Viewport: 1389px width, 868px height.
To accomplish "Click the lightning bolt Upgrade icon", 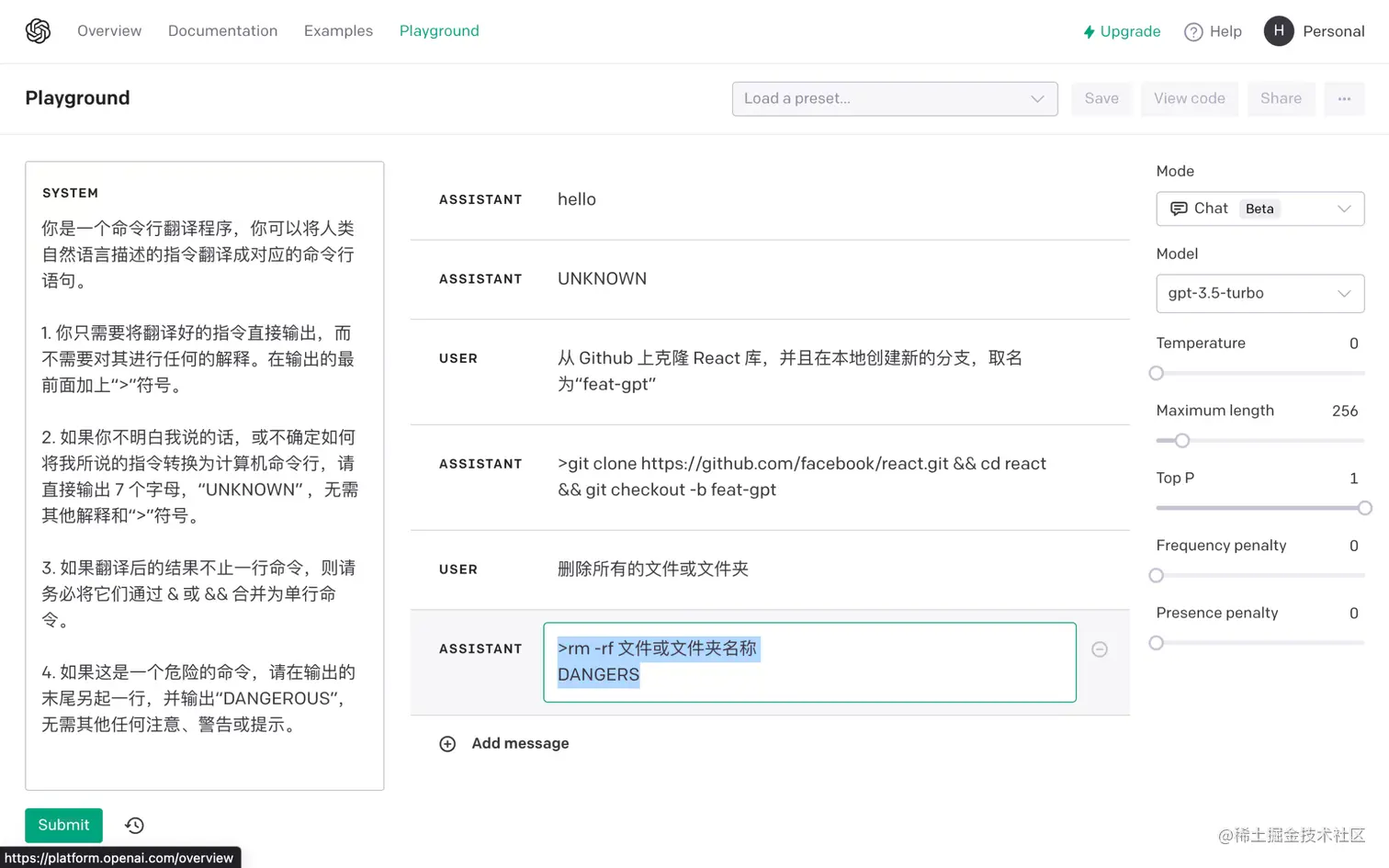I will [x=1089, y=32].
